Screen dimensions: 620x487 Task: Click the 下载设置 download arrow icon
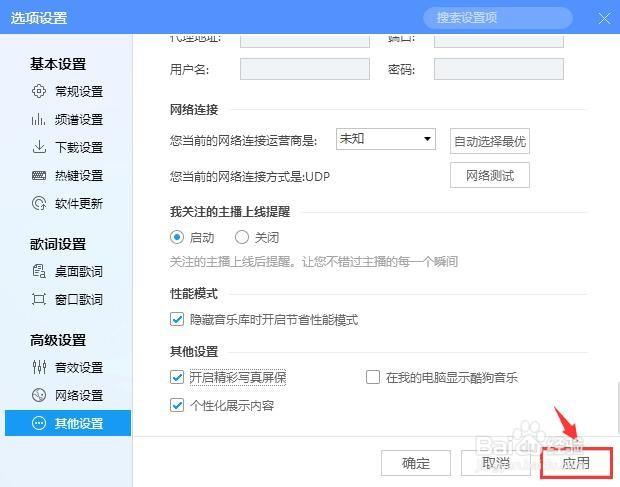pyautogui.click(x=39, y=147)
